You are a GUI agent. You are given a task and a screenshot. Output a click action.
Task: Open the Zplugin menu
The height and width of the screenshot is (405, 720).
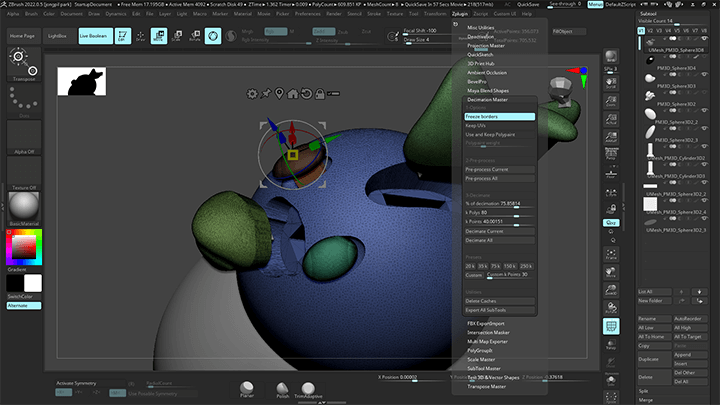pyautogui.click(x=460, y=14)
